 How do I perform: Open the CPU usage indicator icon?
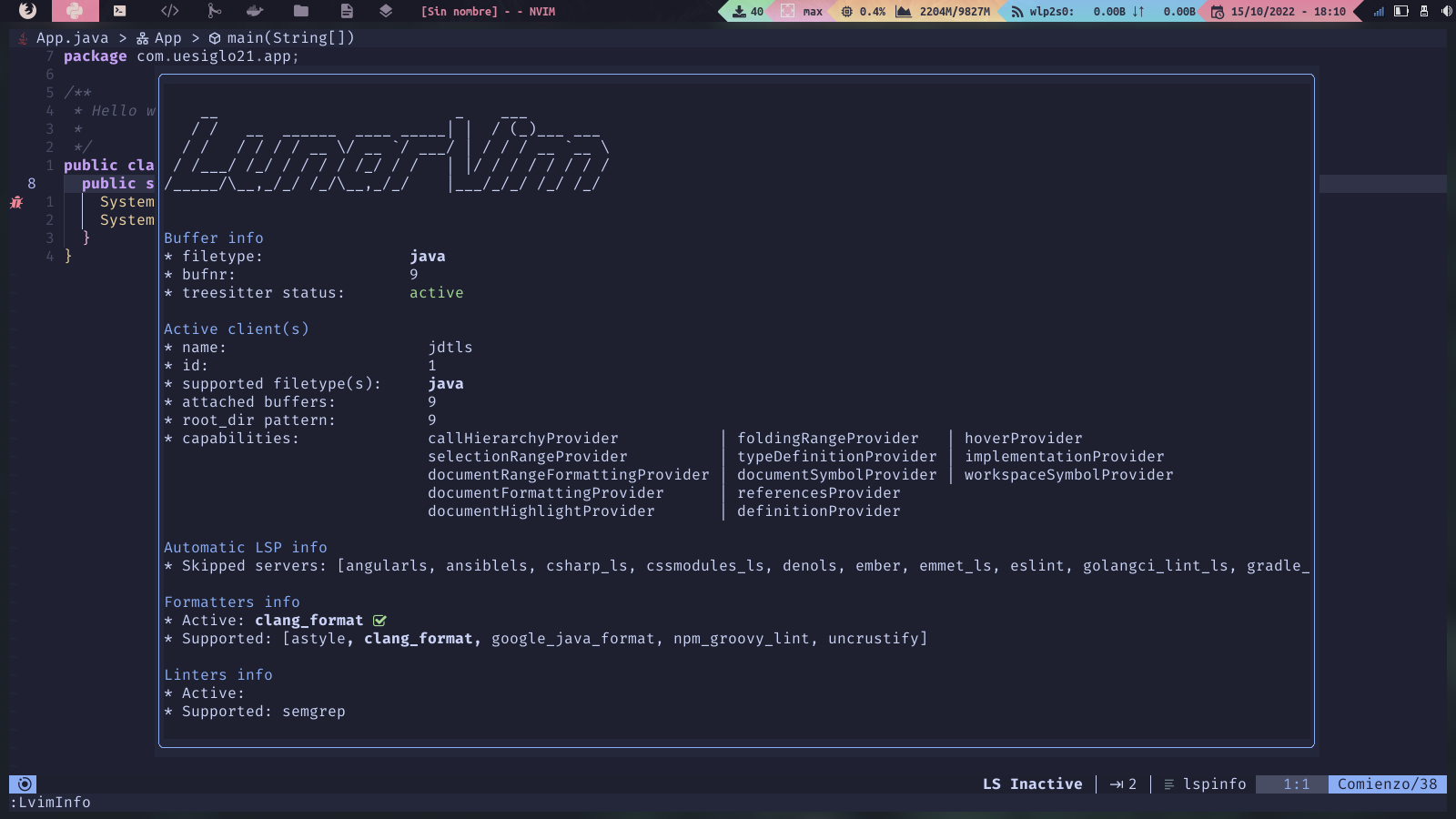(x=846, y=11)
